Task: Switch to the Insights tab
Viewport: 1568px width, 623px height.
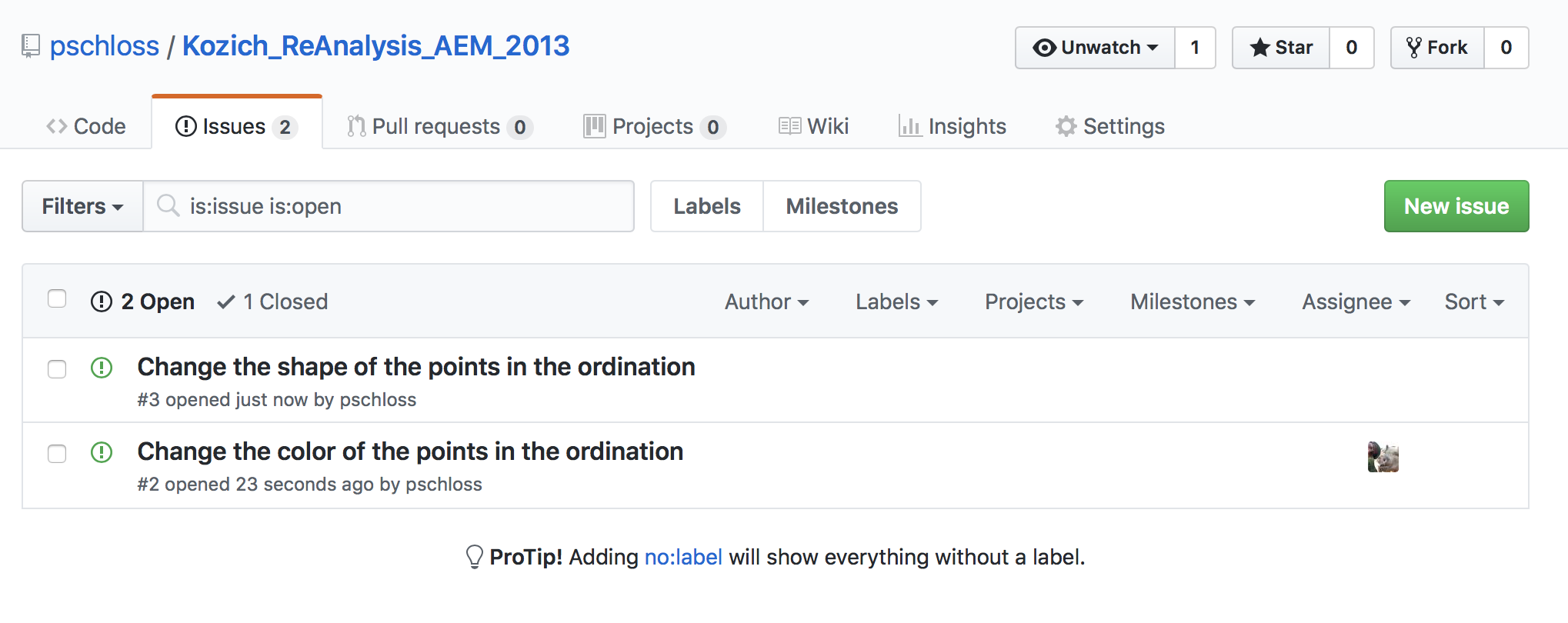Action: coord(952,126)
